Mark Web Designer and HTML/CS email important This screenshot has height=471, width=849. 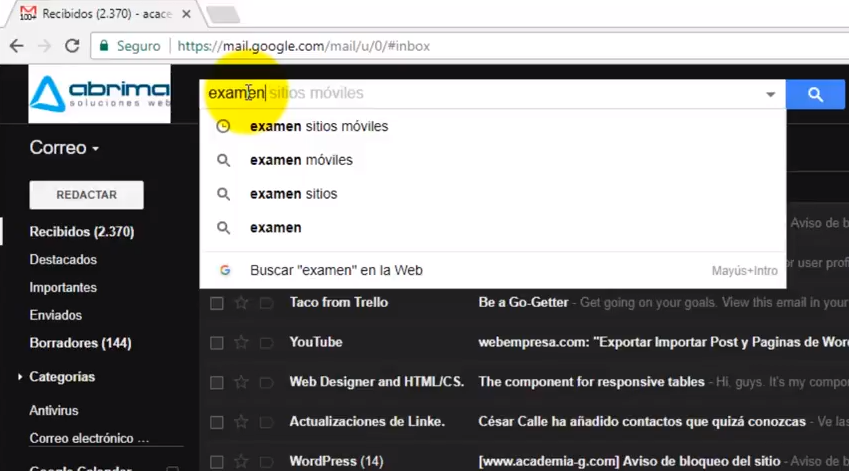266,383
